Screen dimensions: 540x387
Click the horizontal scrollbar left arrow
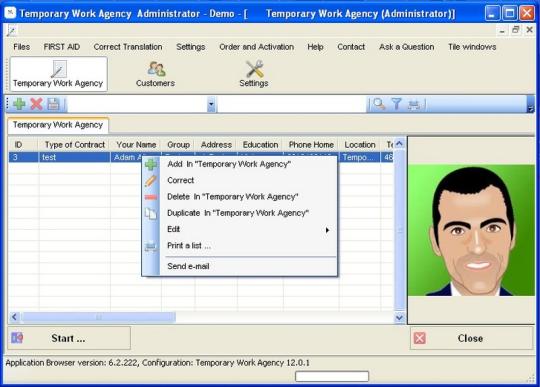pyautogui.click(x=14, y=317)
